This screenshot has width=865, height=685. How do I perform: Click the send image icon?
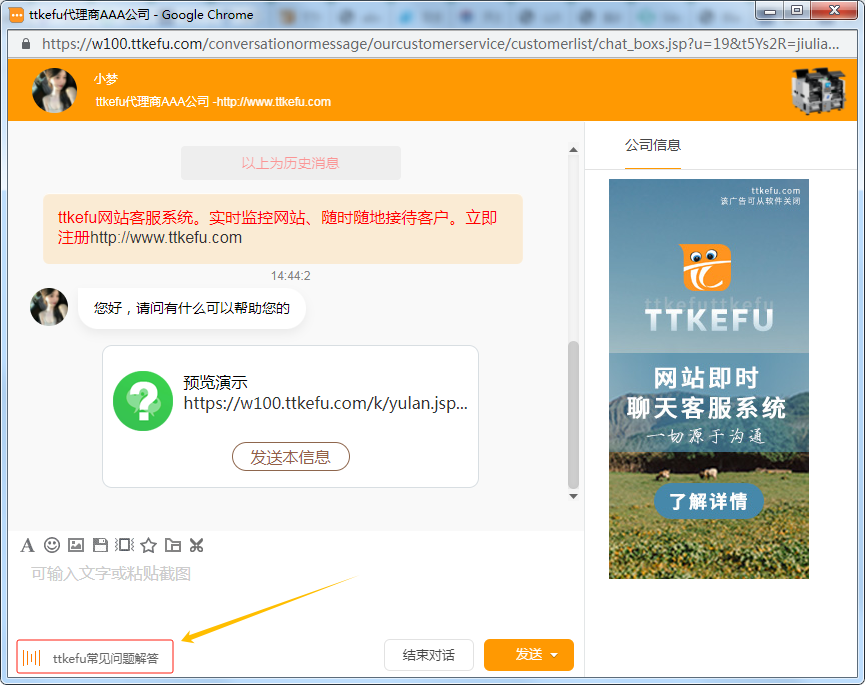(x=76, y=545)
